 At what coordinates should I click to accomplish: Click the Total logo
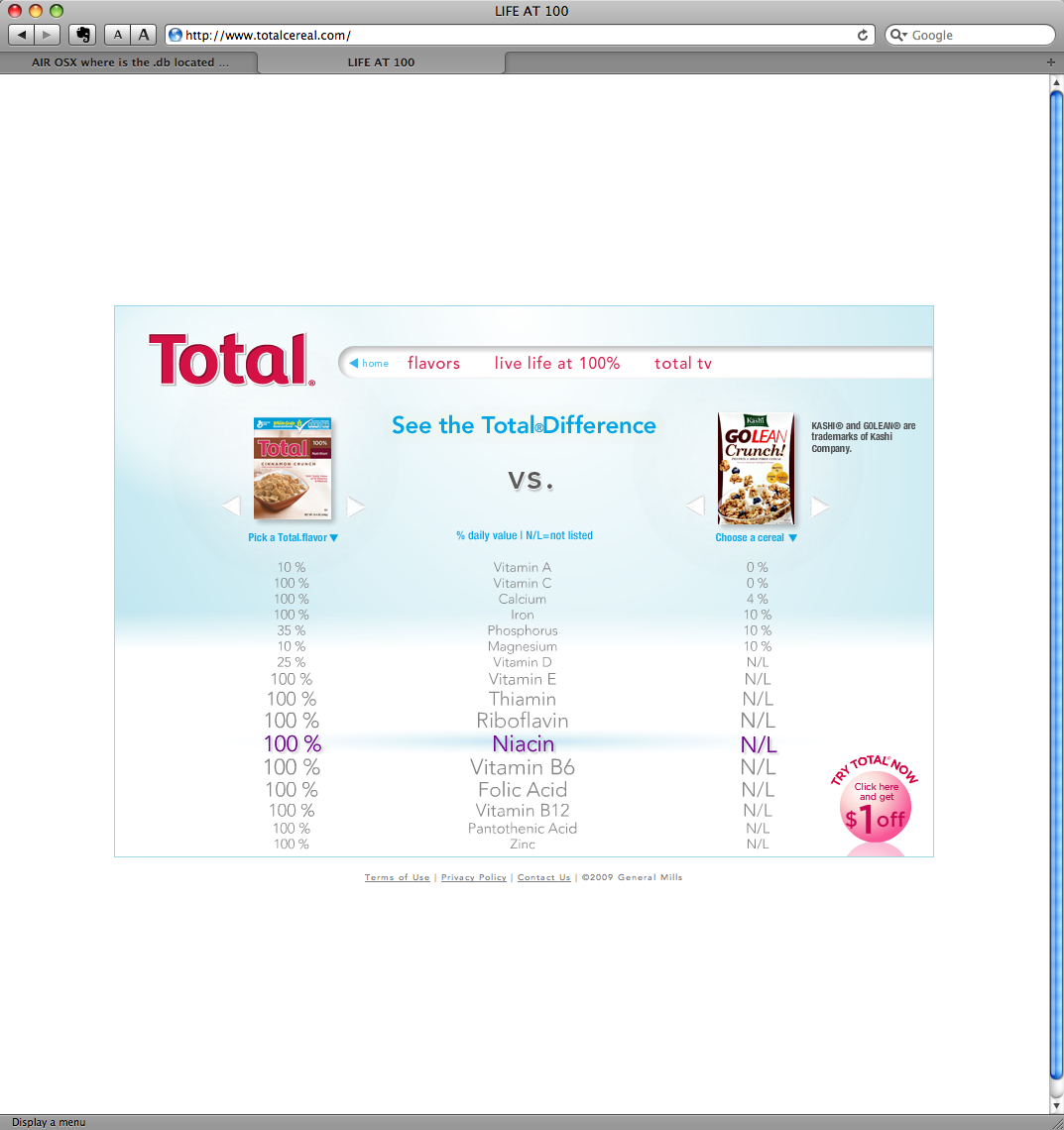[231, 359]
